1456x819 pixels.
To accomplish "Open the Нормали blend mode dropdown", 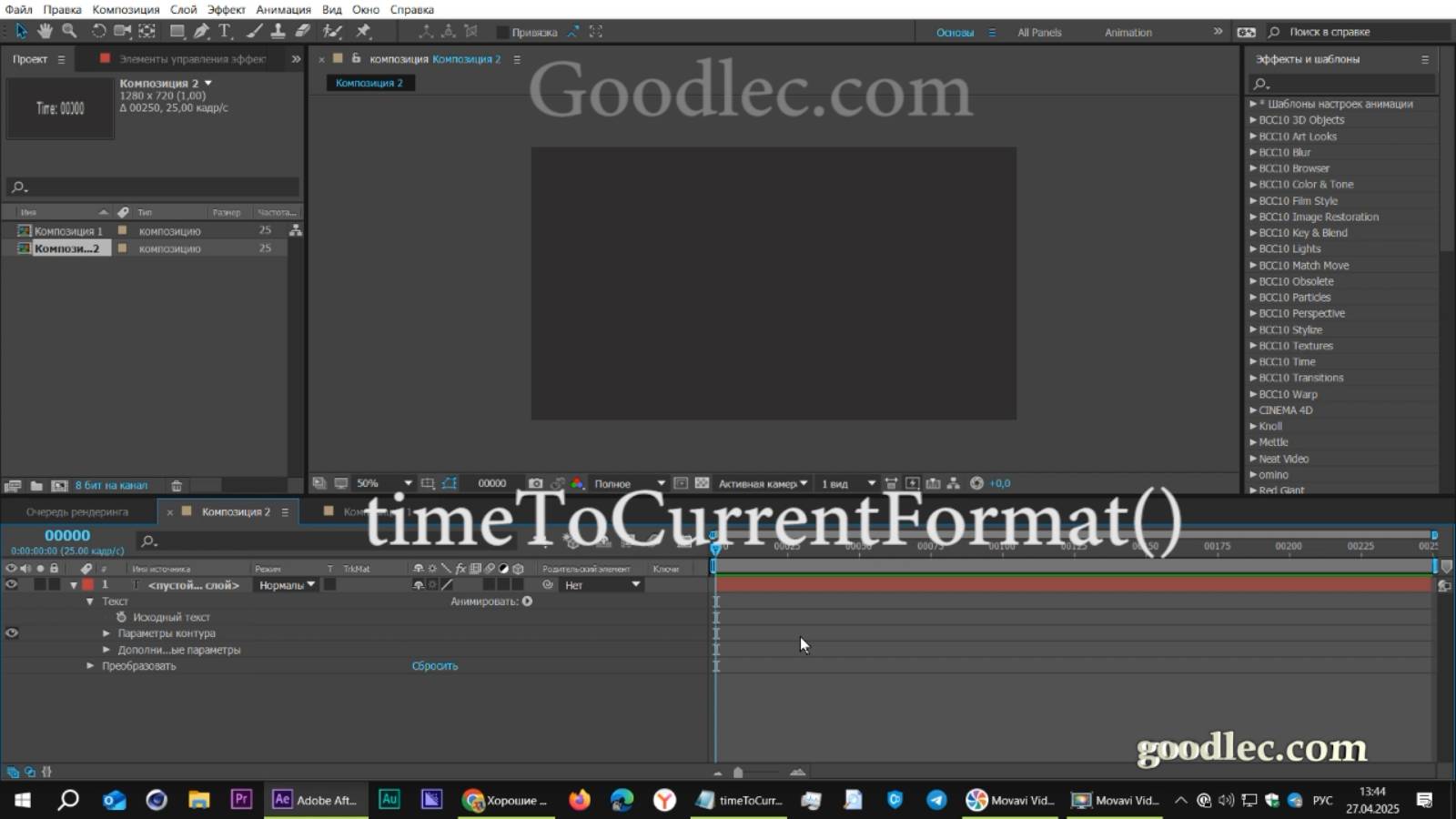I will tap(285, 585).
